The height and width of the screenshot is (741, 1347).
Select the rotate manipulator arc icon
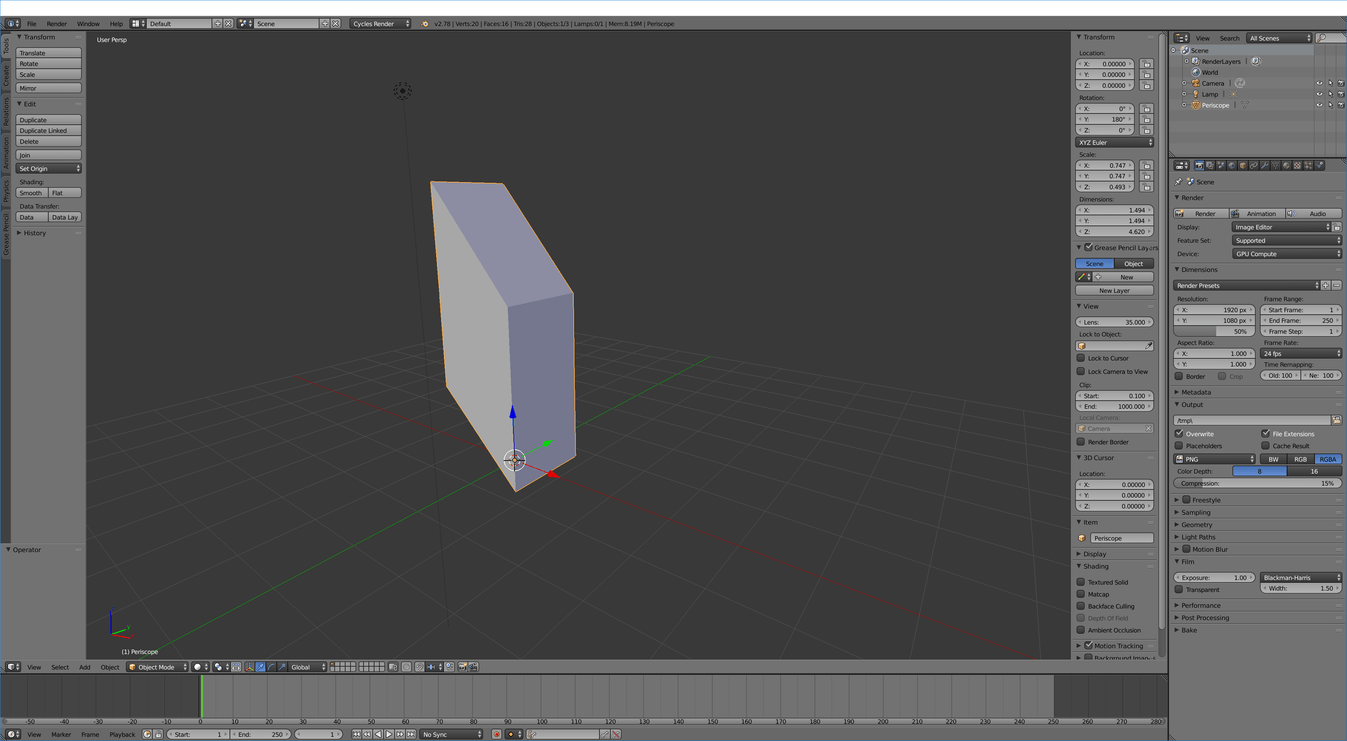(x=271, y=667)
